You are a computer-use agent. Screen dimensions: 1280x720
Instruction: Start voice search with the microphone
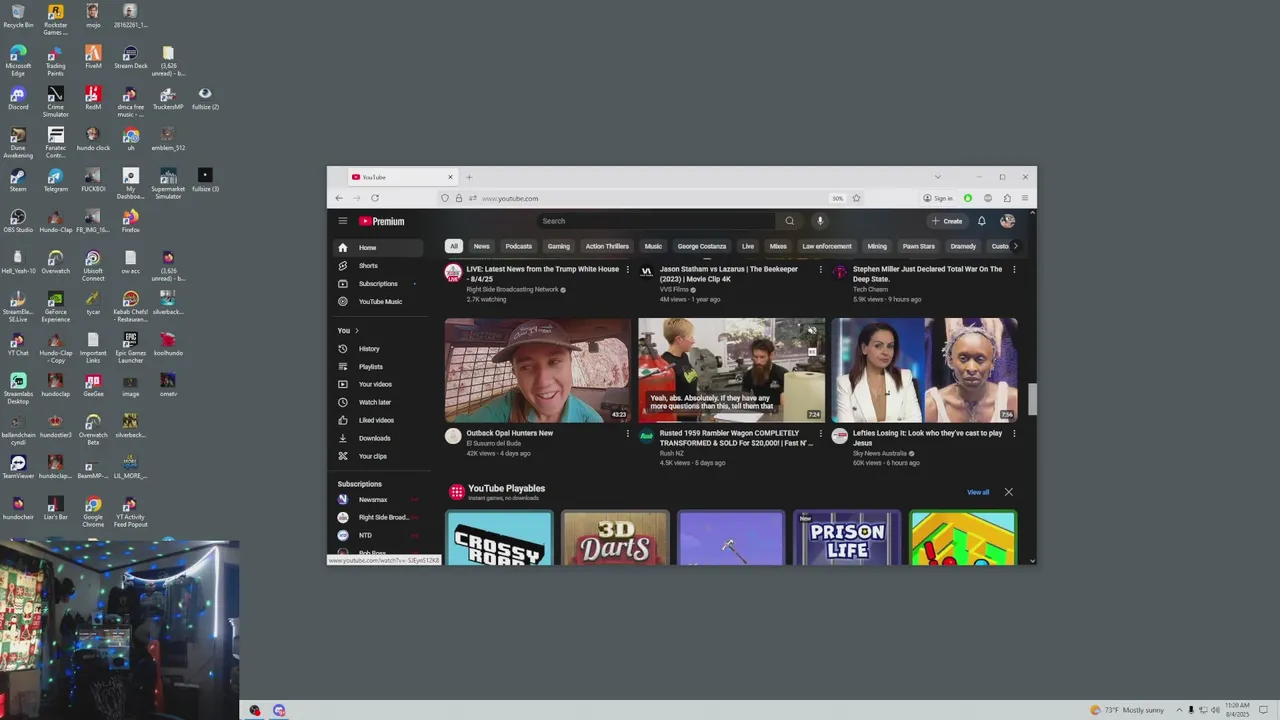coord(820,221)
